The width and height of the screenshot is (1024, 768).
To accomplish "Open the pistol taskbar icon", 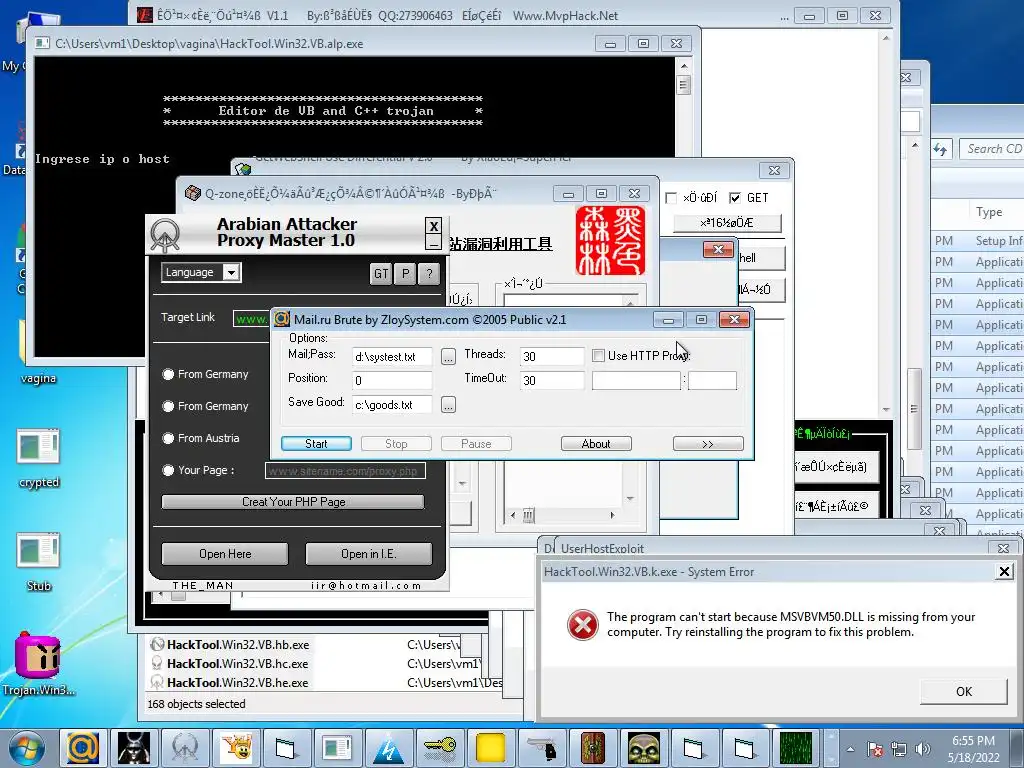I will point(541,748).
